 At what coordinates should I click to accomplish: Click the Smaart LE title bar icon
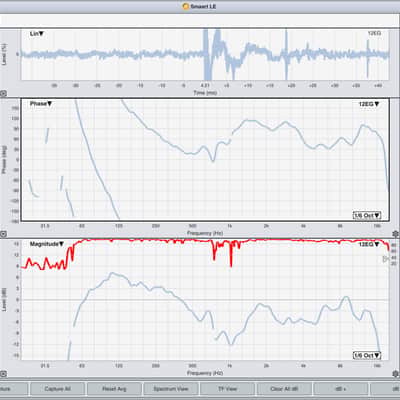[186, 6]
